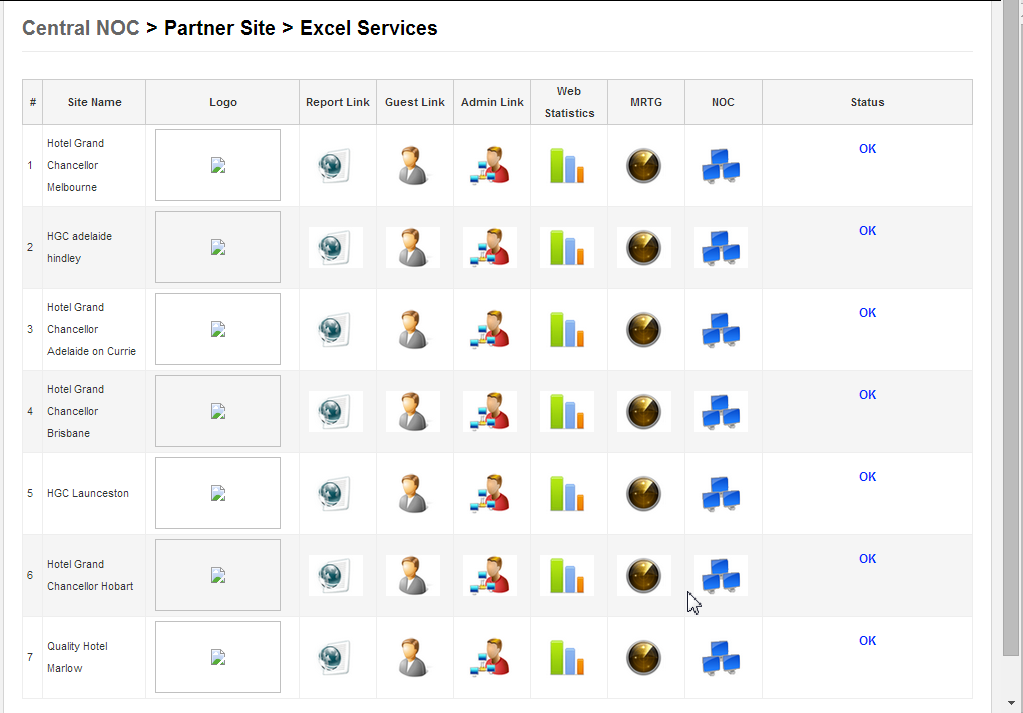The image size is (1023, 713).
Task: Click OK status for HGC adelaide hindley
Action: click(867, 231)
